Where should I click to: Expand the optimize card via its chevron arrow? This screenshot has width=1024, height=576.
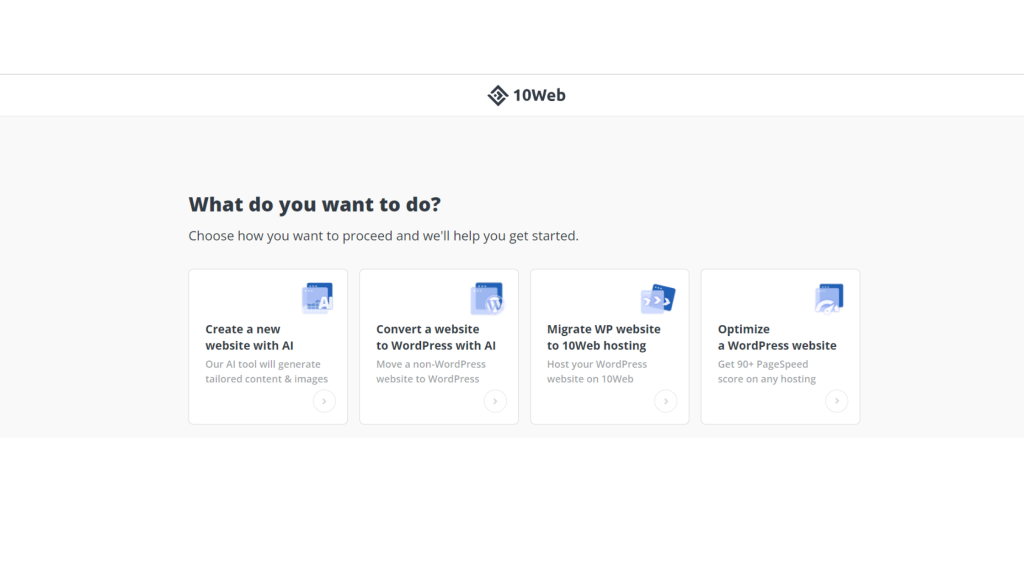(x=837, y=401)
